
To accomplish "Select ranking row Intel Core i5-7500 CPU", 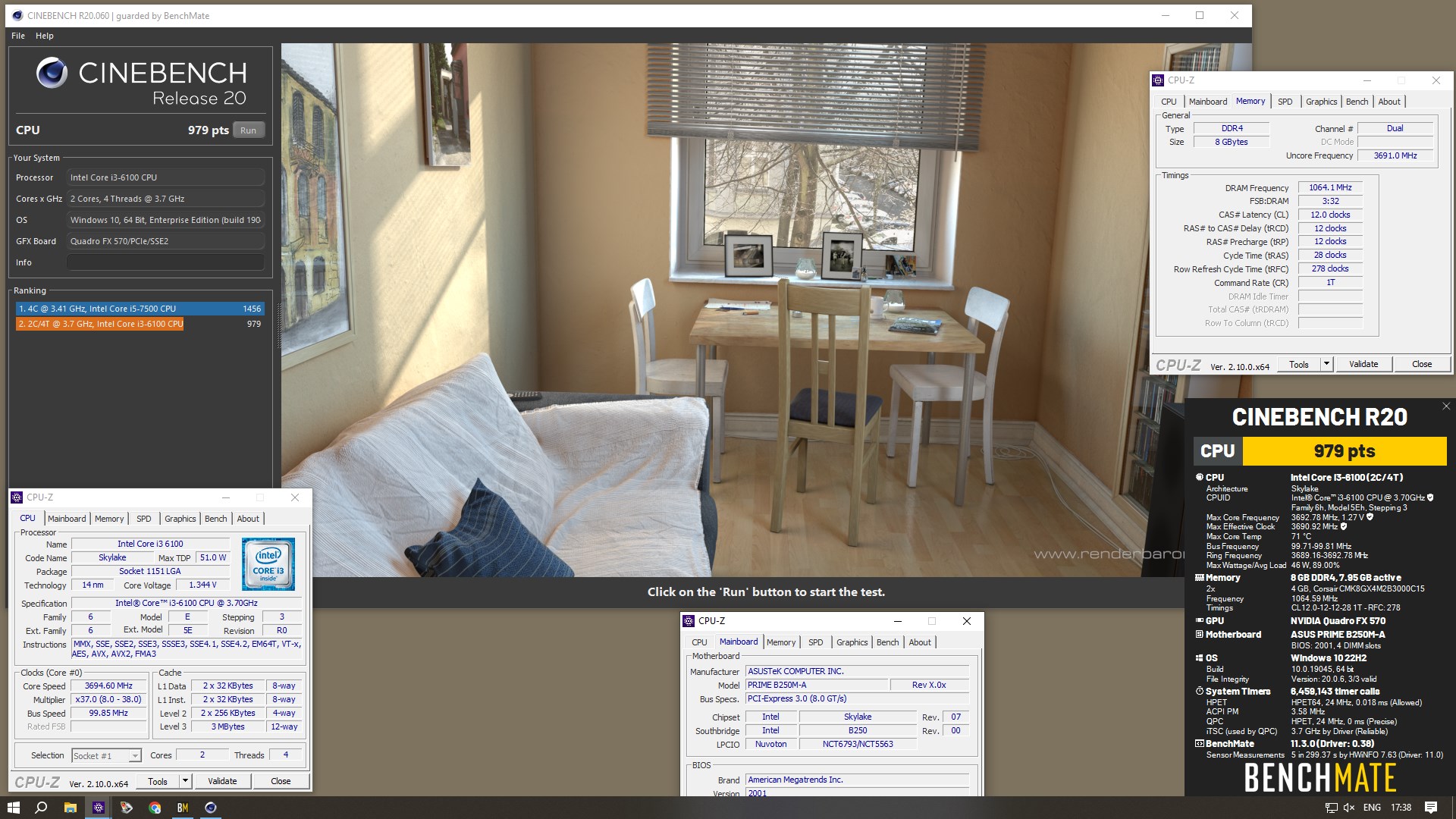I will point(140,309).
